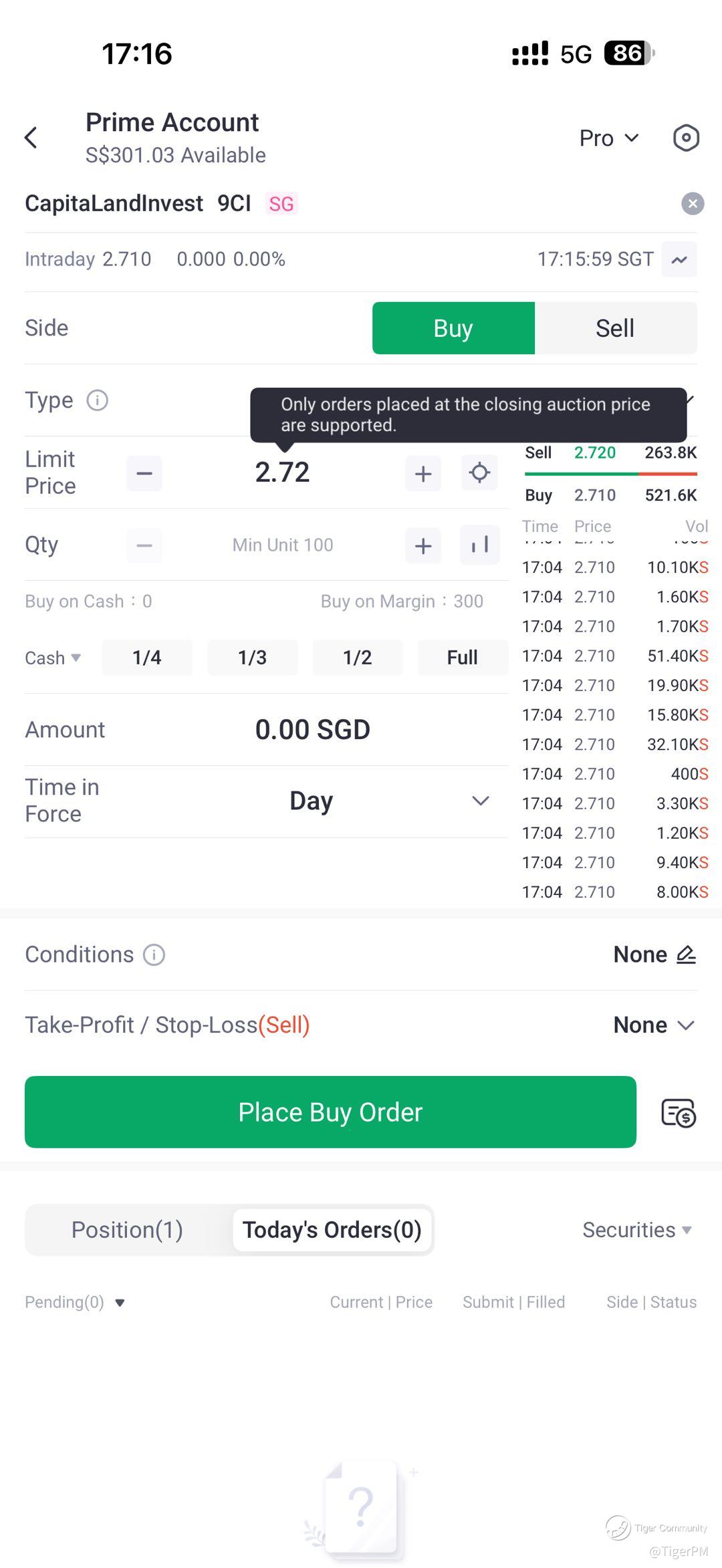Show order Type info icon
This screenshot has width=722, height=1568.
[98, 400]
